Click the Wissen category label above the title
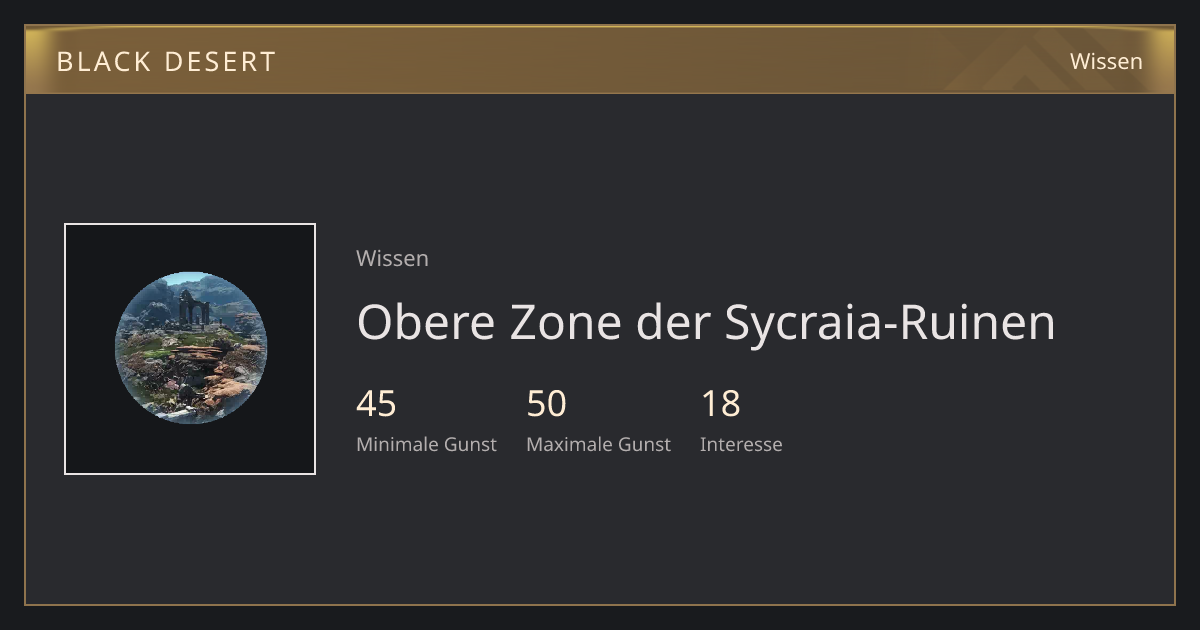1200x630 pixels. click(392, 258)
